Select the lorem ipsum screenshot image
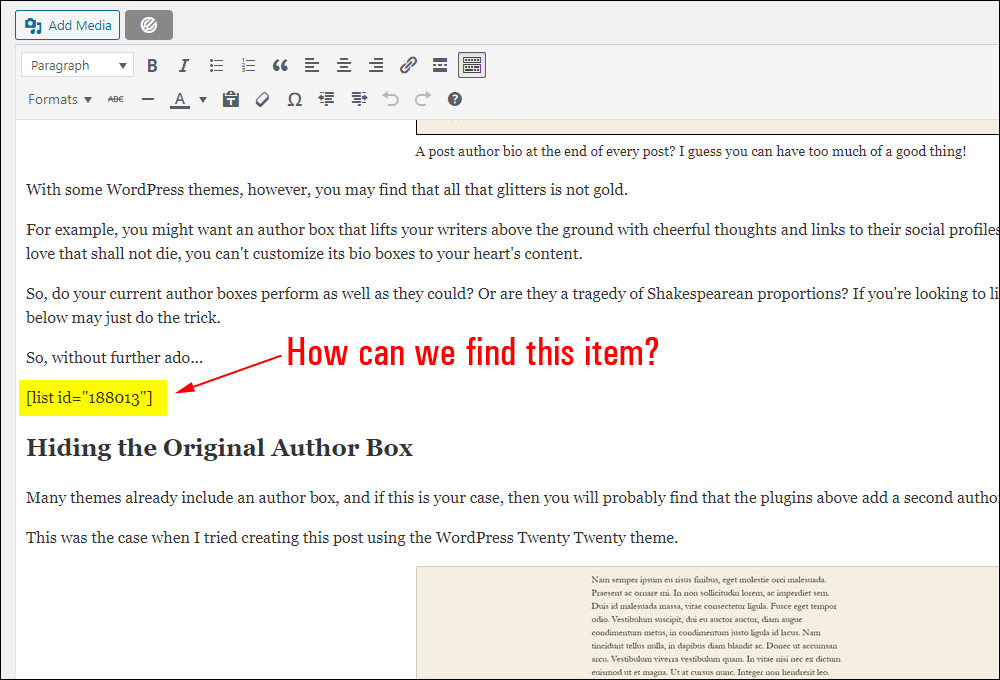Image resolution: width=1000 pixels, height=680 pixels. [x=707, y=622]
